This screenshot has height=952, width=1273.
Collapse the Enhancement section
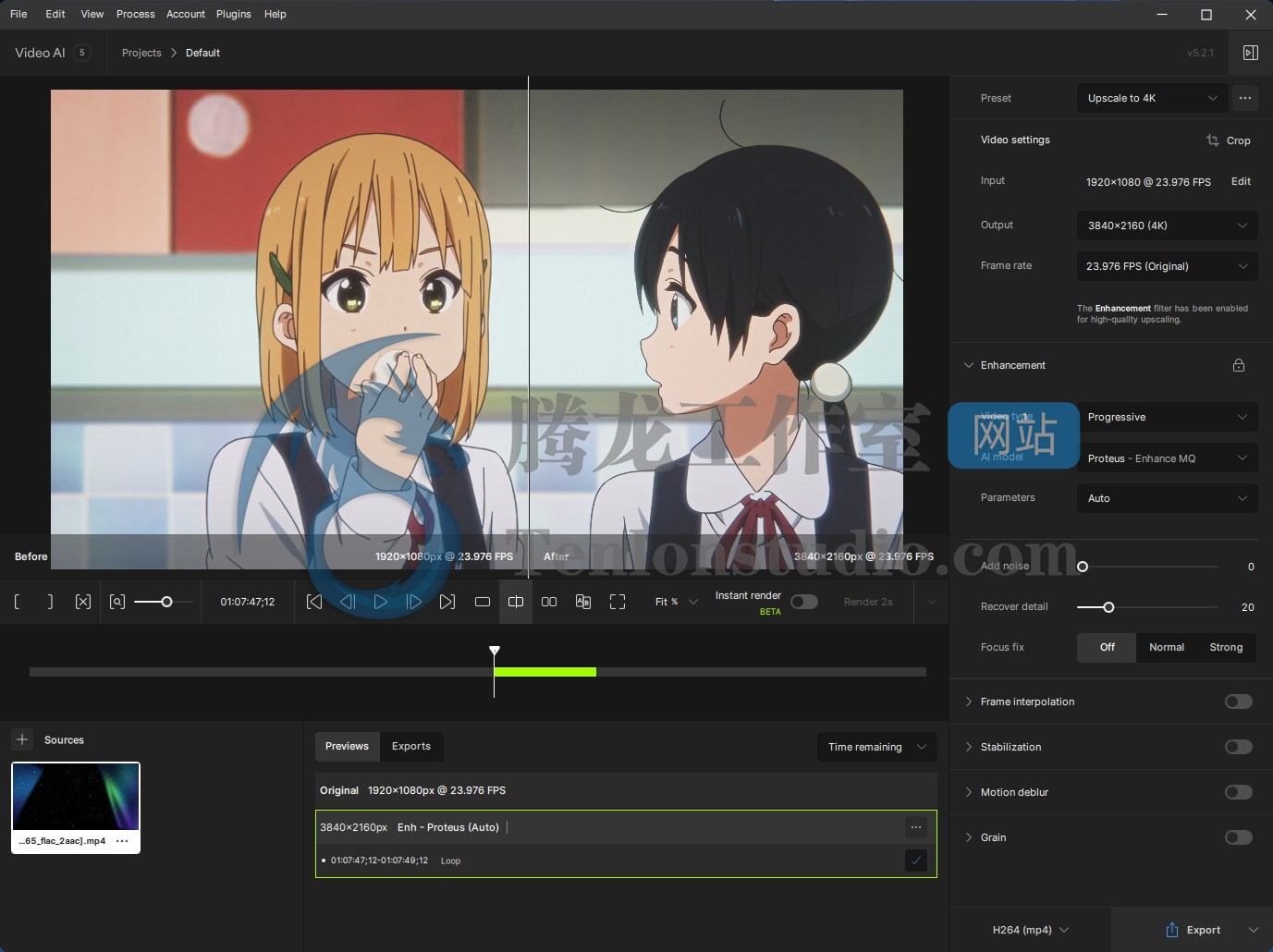coord(969,365)
